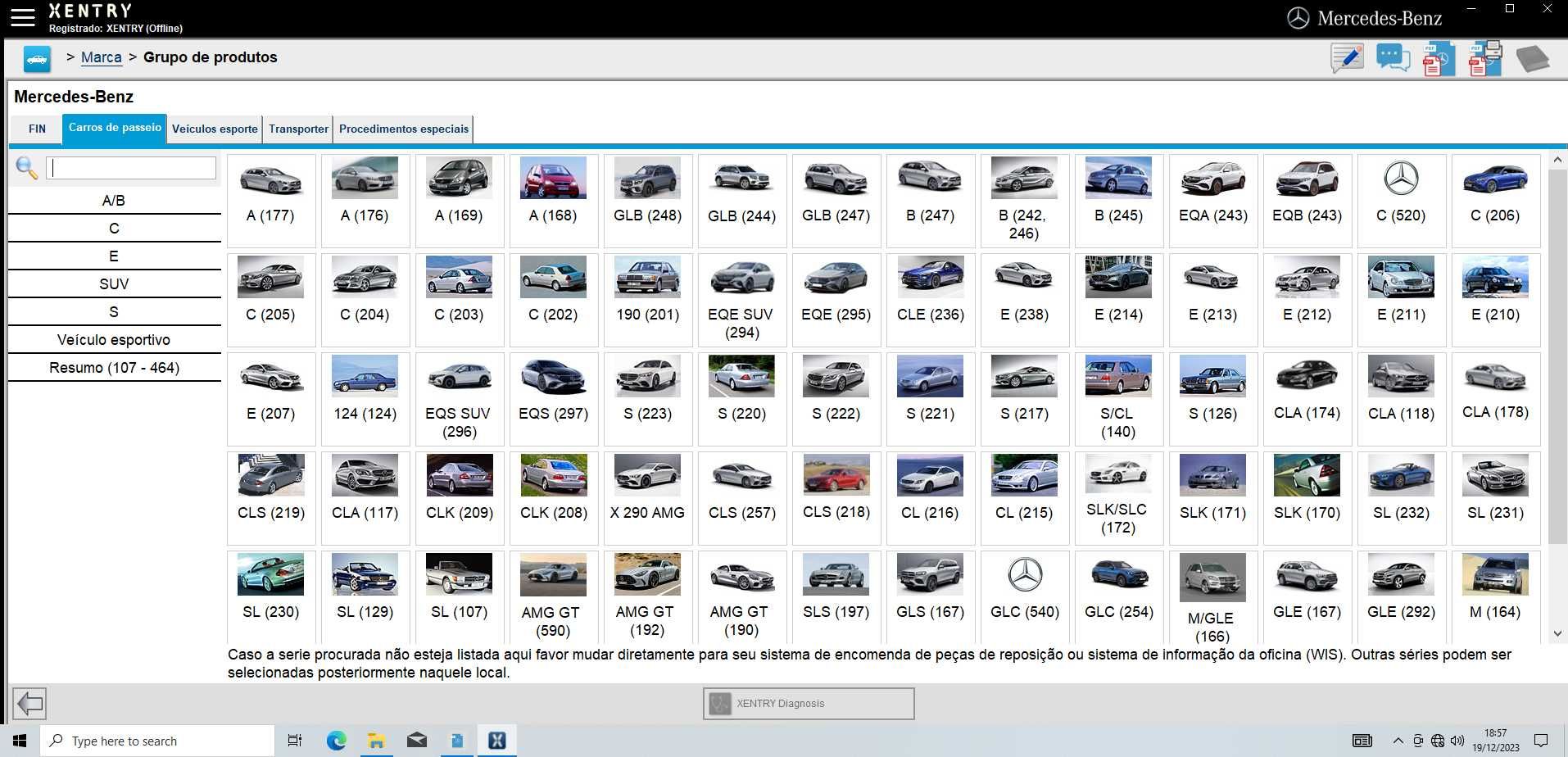This screenshot has width=1568, height=757.
Task: Select the X 290 AMG tile
Action: [x=647, y=498]
